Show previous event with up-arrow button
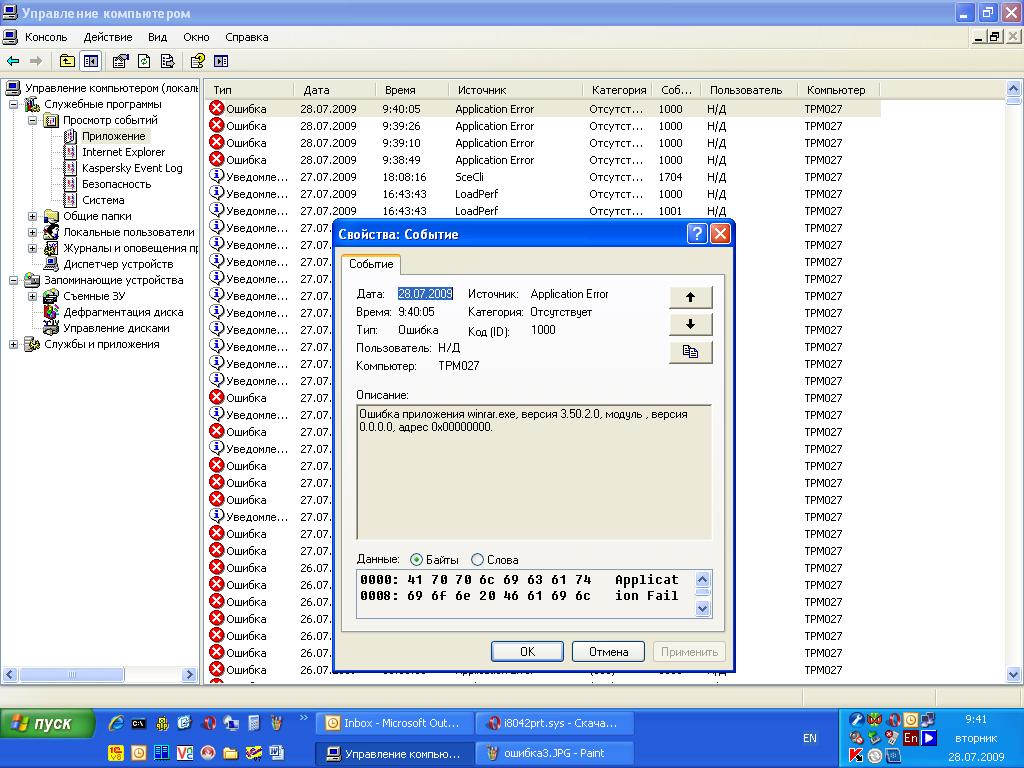This screenshot has width=1024, height=768. [x=690, y=297]
